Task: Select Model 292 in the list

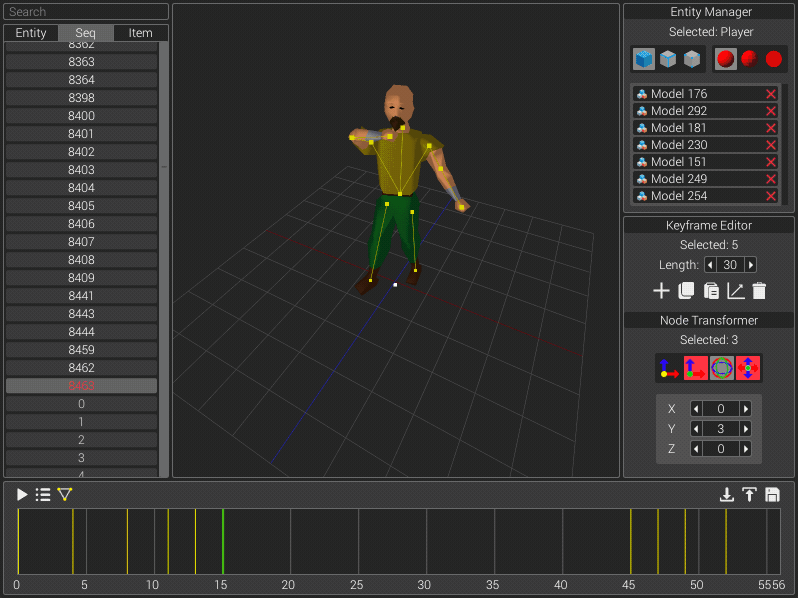Action: [705, 111]
